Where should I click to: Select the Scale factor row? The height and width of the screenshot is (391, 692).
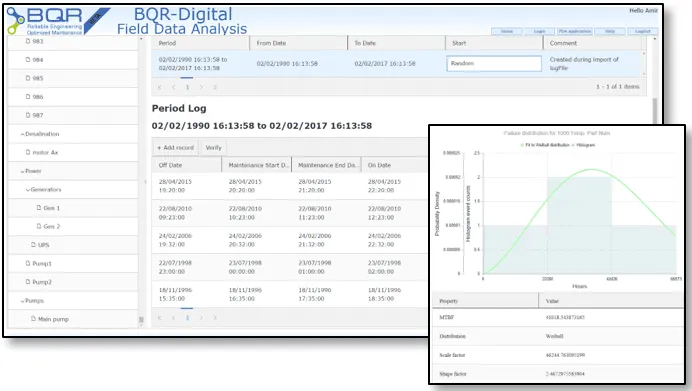[x=558, y=355]
